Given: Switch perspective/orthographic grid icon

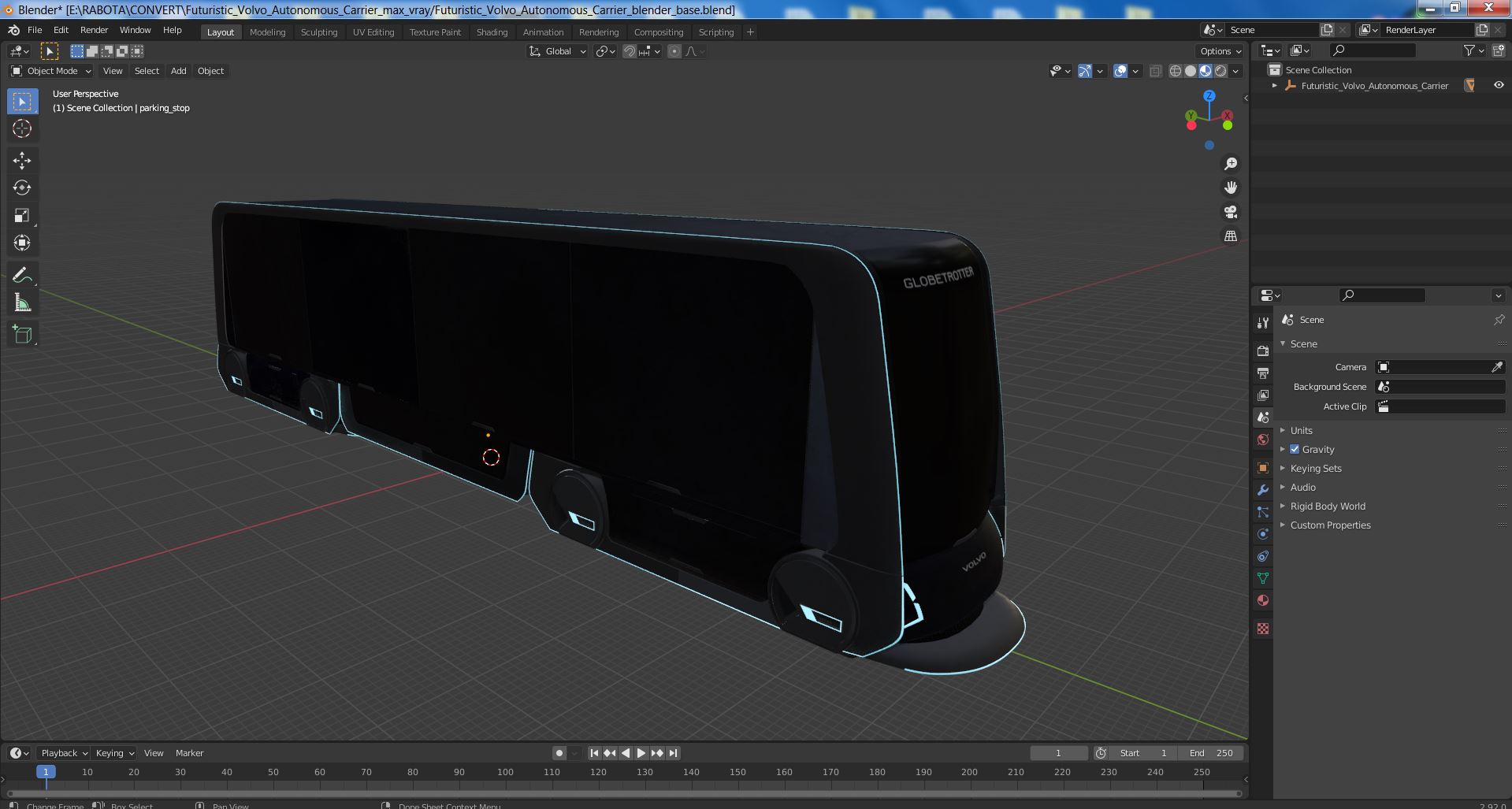Looking at the screenshot, I should pos(1230,236).
